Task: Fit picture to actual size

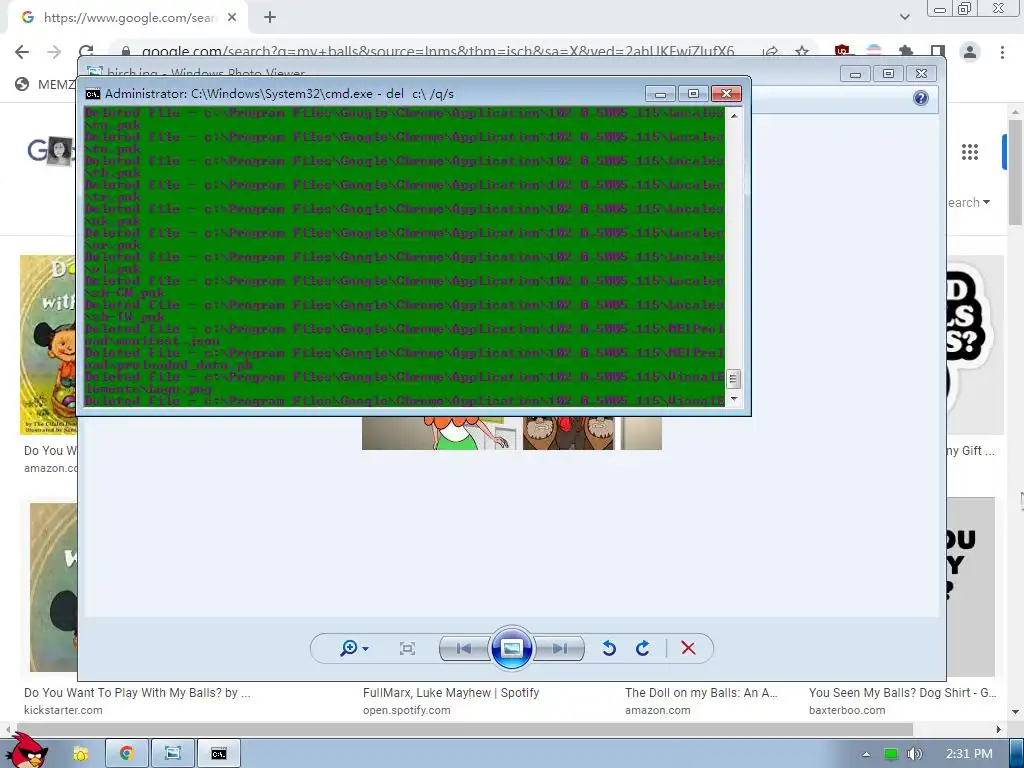Action: (408, 648)
